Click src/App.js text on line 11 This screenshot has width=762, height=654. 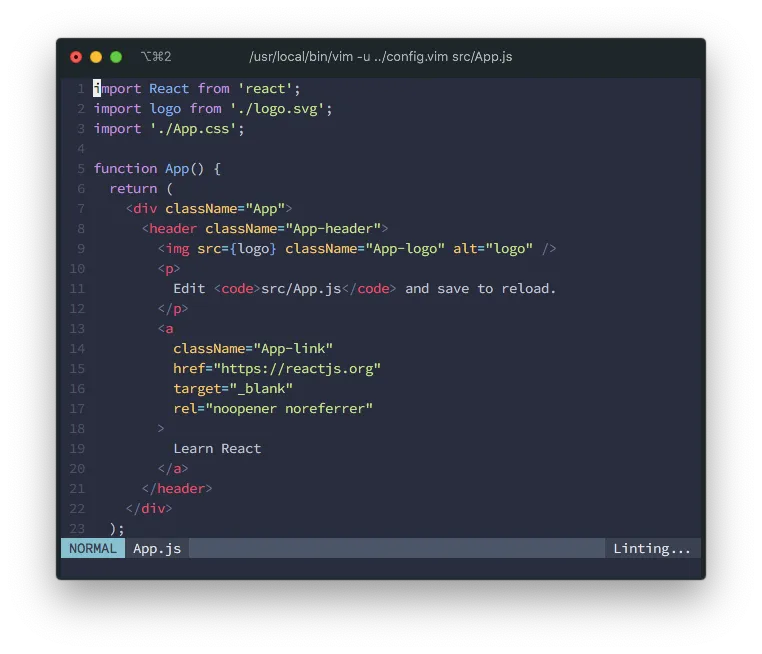tap(301, 289)
